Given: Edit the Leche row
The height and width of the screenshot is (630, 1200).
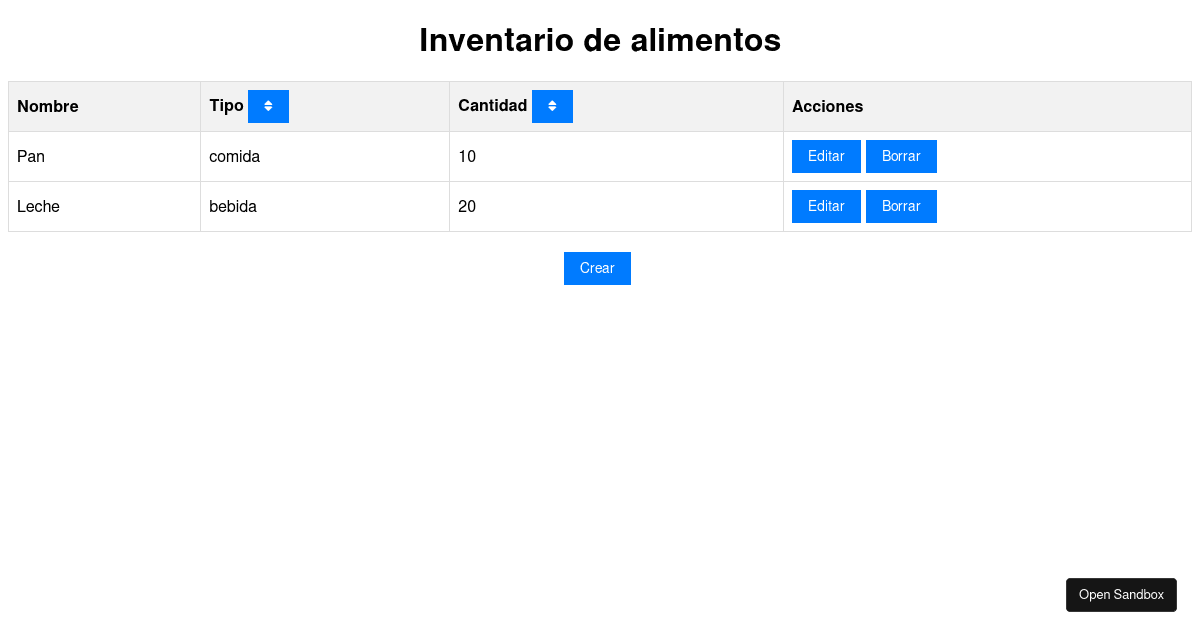Looking at the screenshot, I should coord(826,206).
